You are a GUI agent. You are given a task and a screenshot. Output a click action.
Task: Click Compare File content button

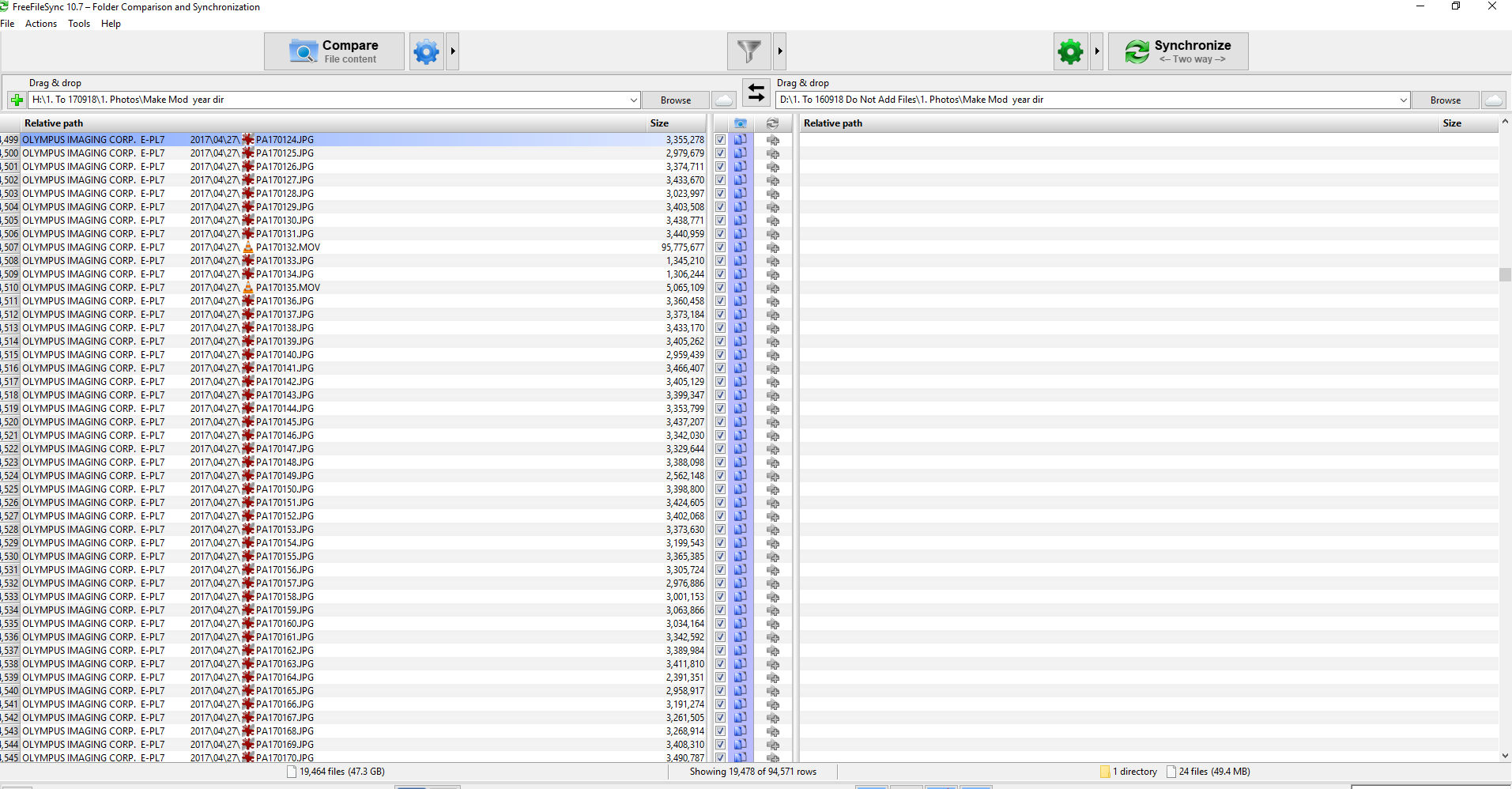(x=334, y=51)
